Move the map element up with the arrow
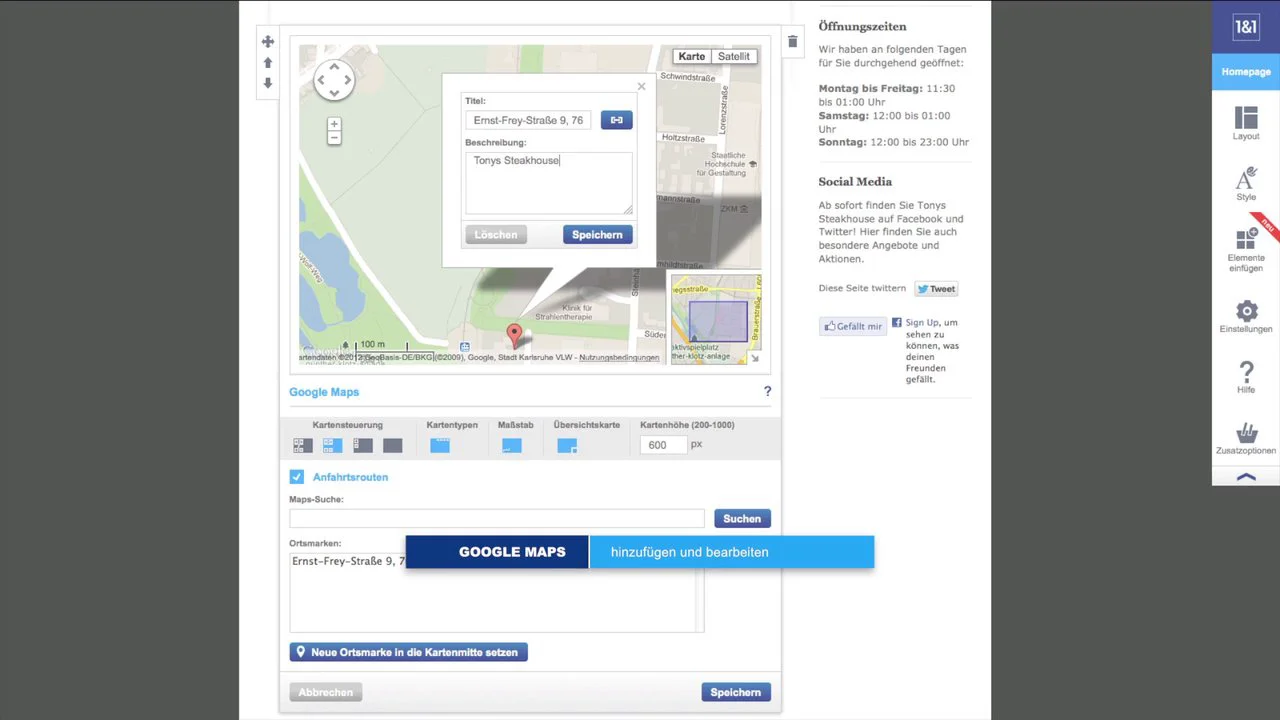Screen dimensions: 1280x720 [268, 62]
